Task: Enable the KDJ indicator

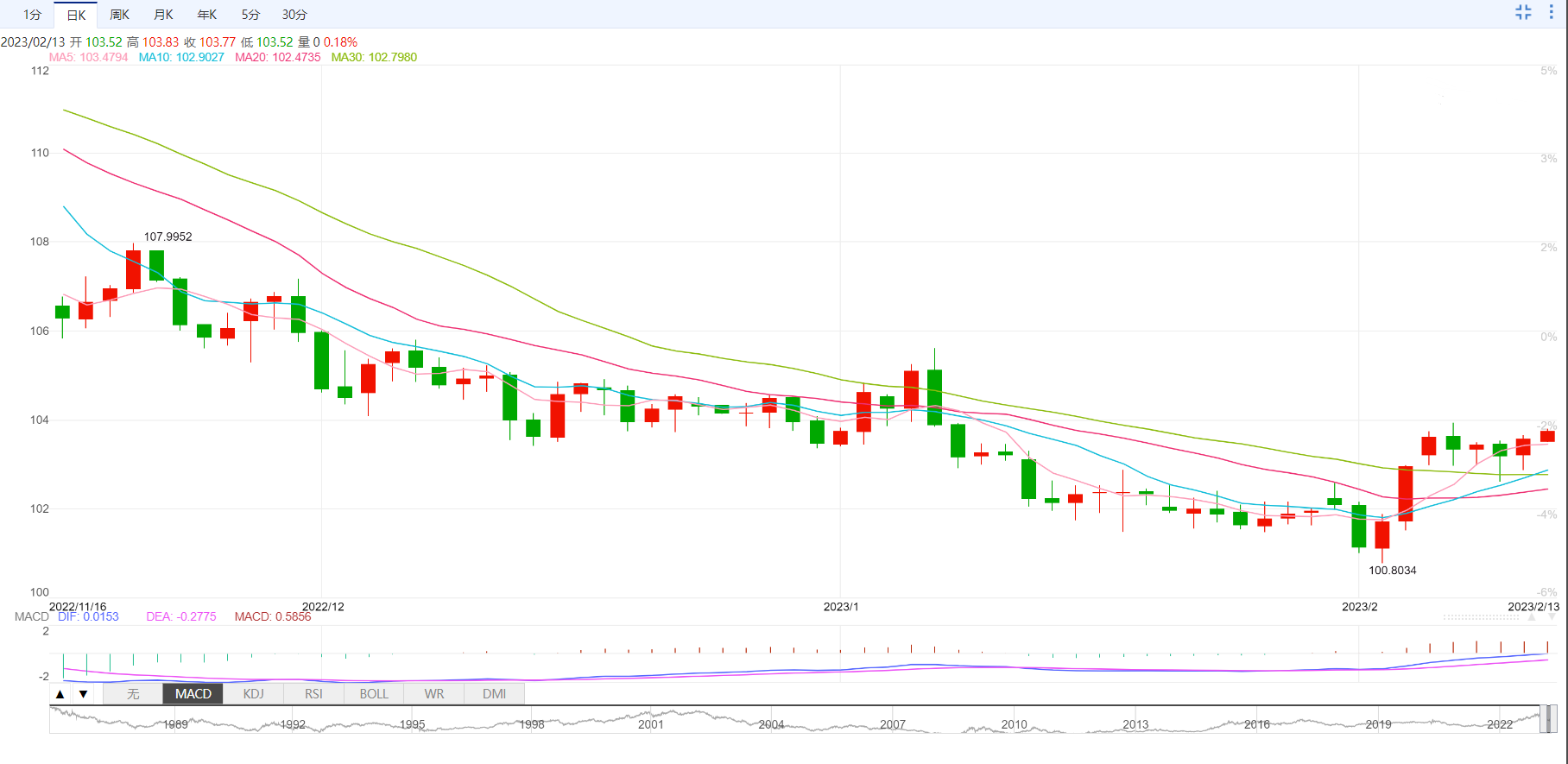Action: 253,694
